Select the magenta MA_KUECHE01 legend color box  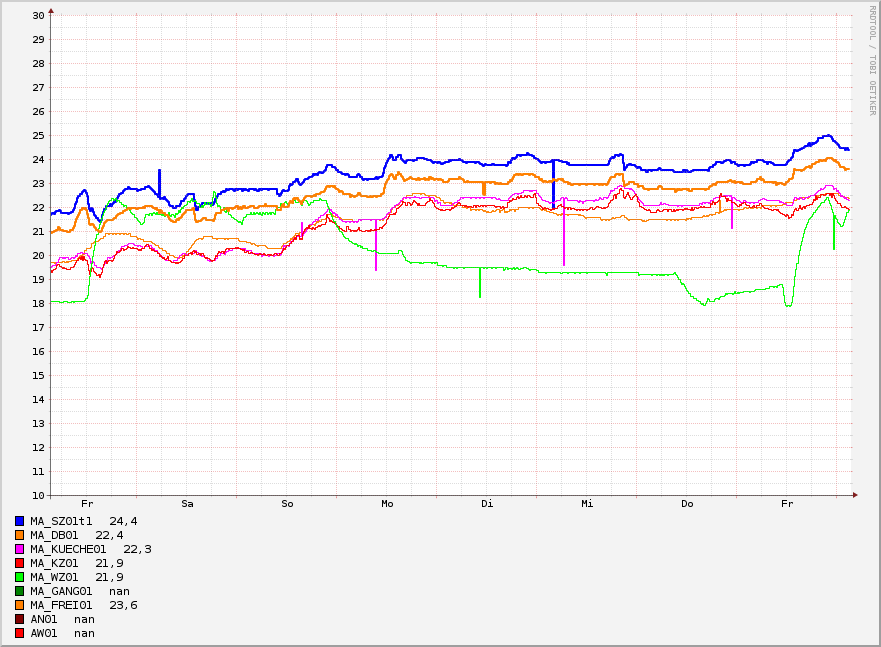(x=20, y=549)
